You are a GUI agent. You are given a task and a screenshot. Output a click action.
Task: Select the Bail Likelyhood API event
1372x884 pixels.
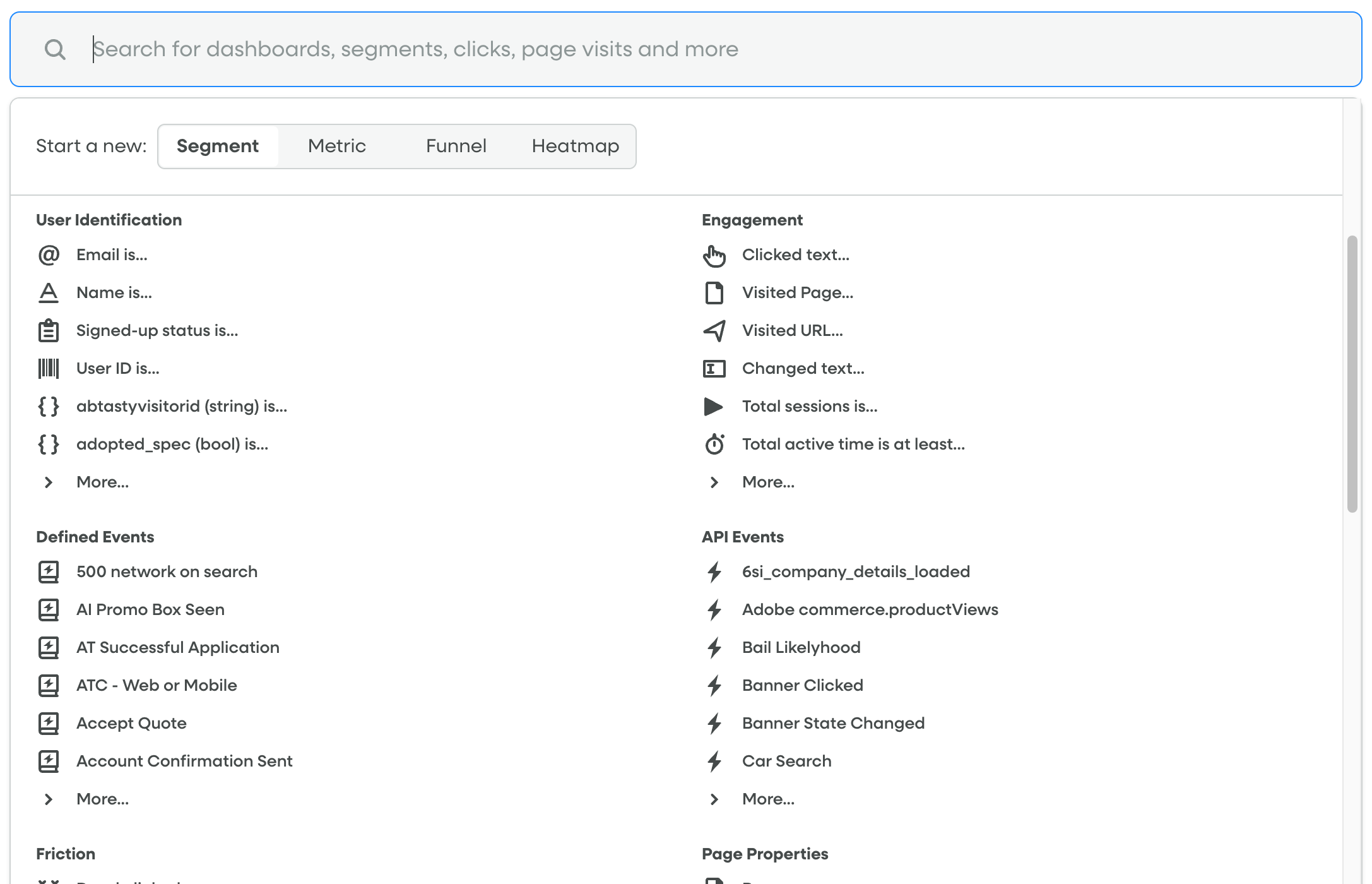point(801,648)
